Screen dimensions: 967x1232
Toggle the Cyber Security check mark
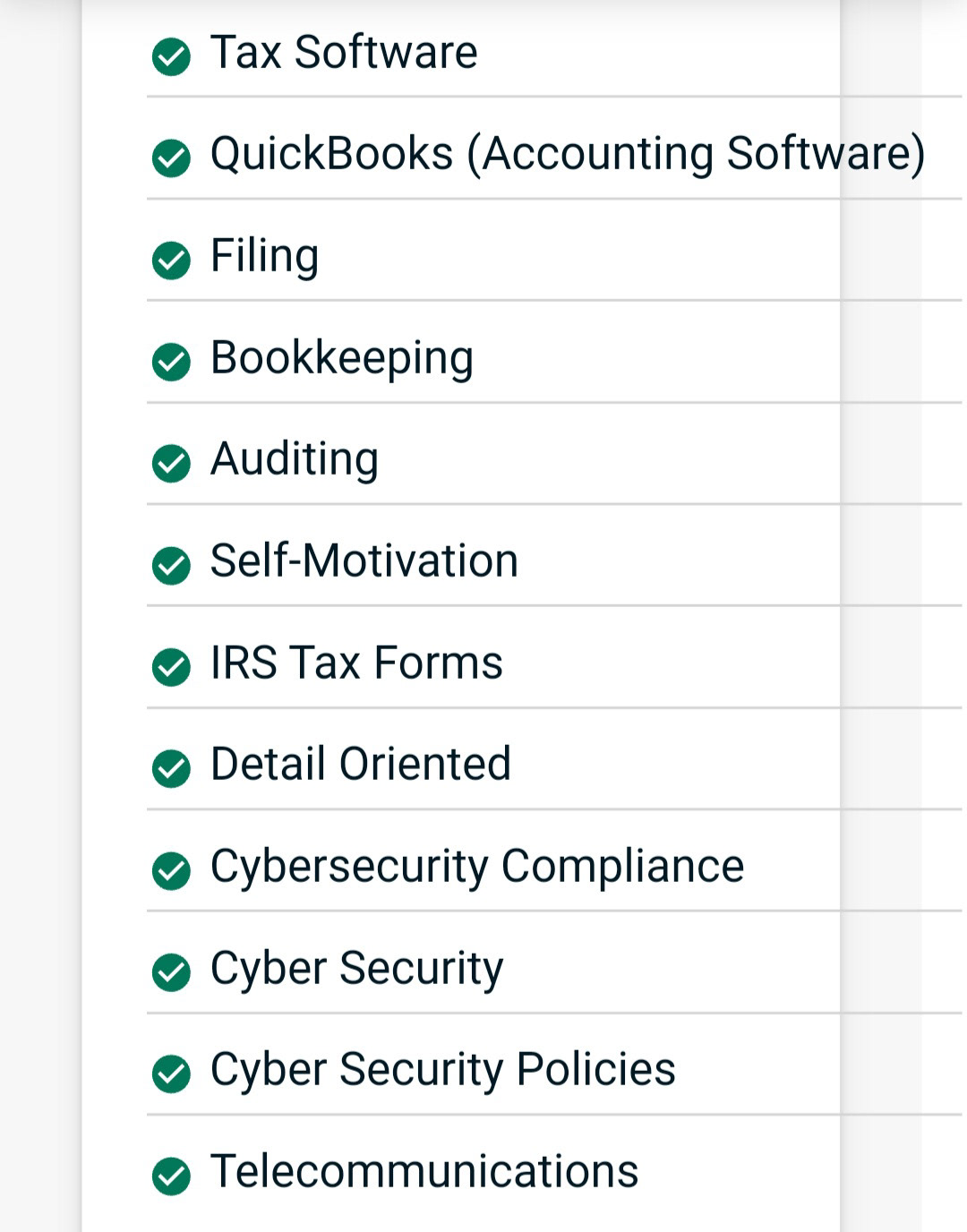(171, 972)
